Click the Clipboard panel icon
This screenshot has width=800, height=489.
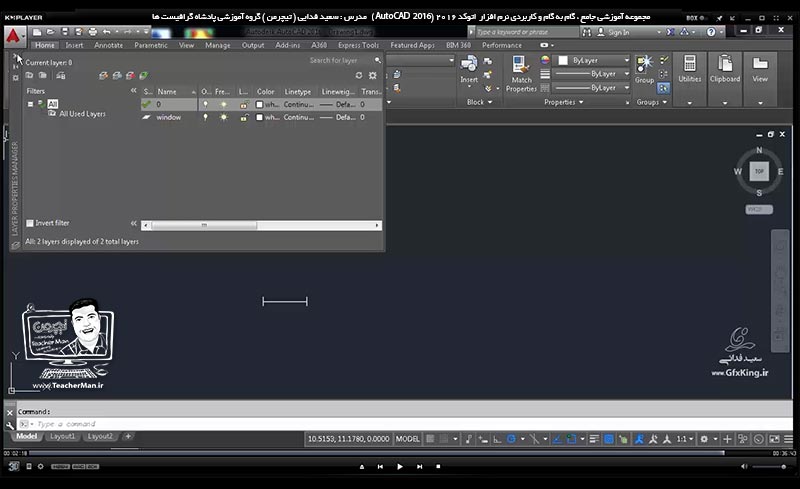coord(724,64)
